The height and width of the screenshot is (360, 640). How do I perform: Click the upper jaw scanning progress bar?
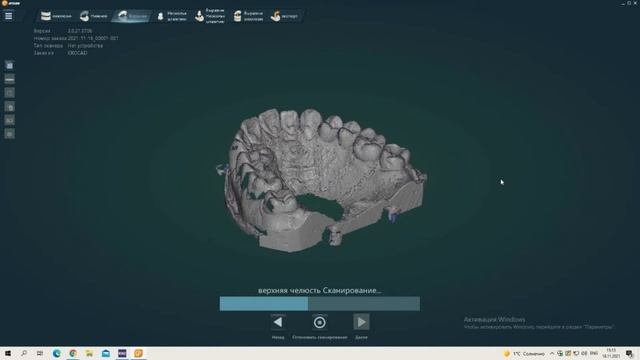click(320, 304)
